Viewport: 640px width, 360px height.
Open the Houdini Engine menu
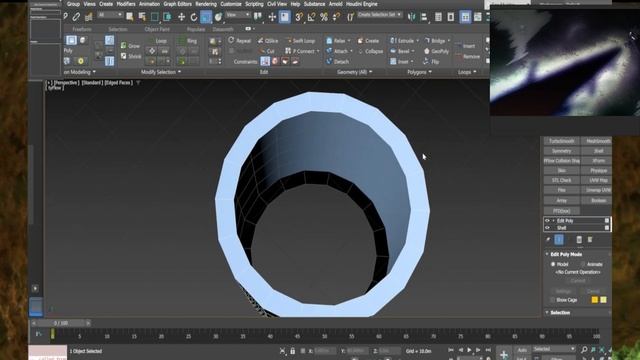[x=362, y=4]
